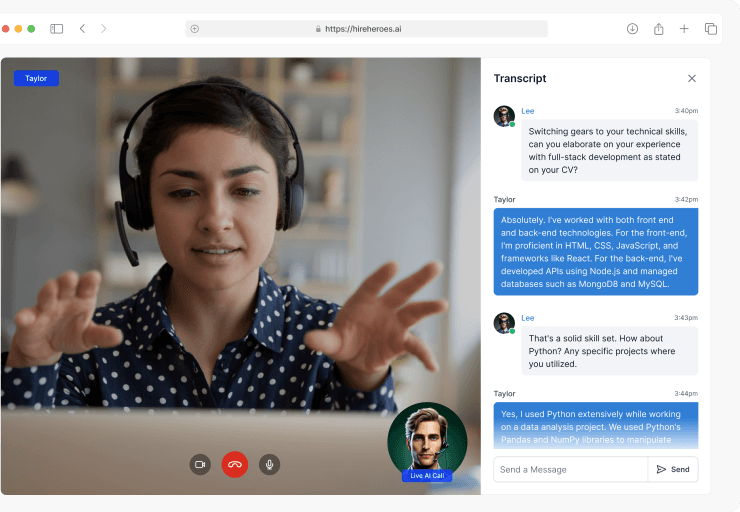Click the privacy shield icon in address bar

point(194,29)
